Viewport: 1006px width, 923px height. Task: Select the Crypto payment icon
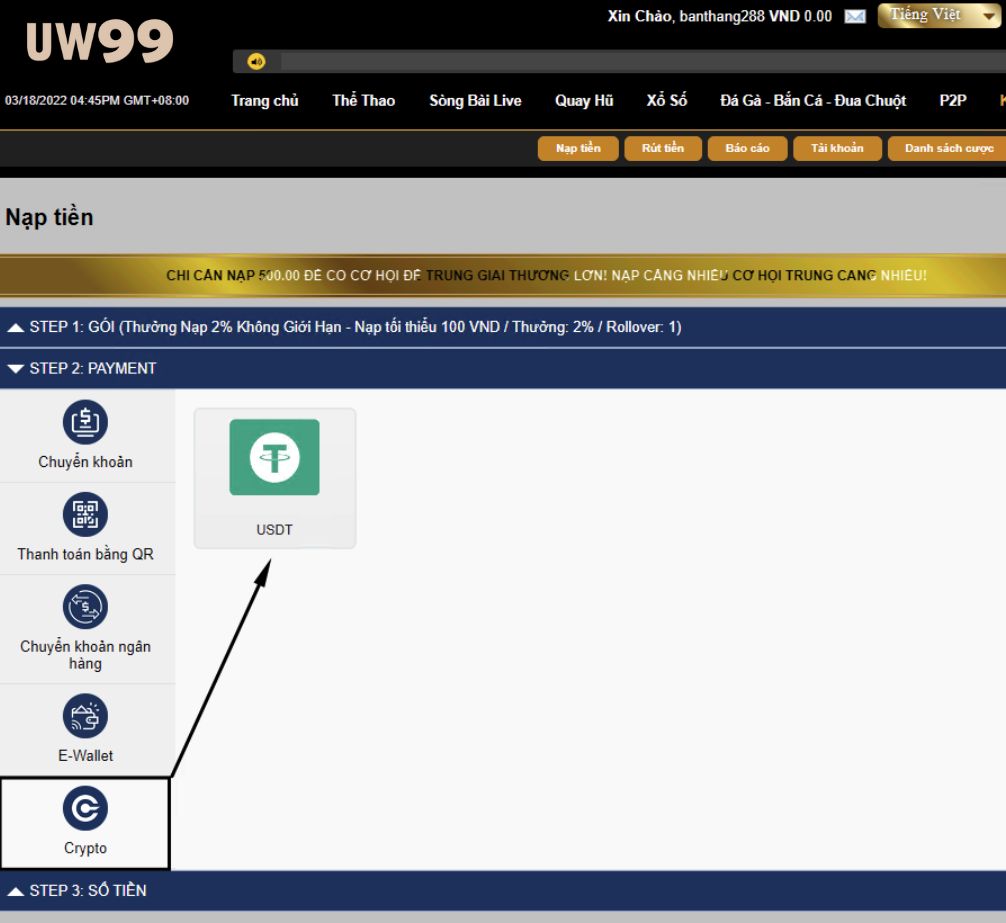click(x=86, y=809)
